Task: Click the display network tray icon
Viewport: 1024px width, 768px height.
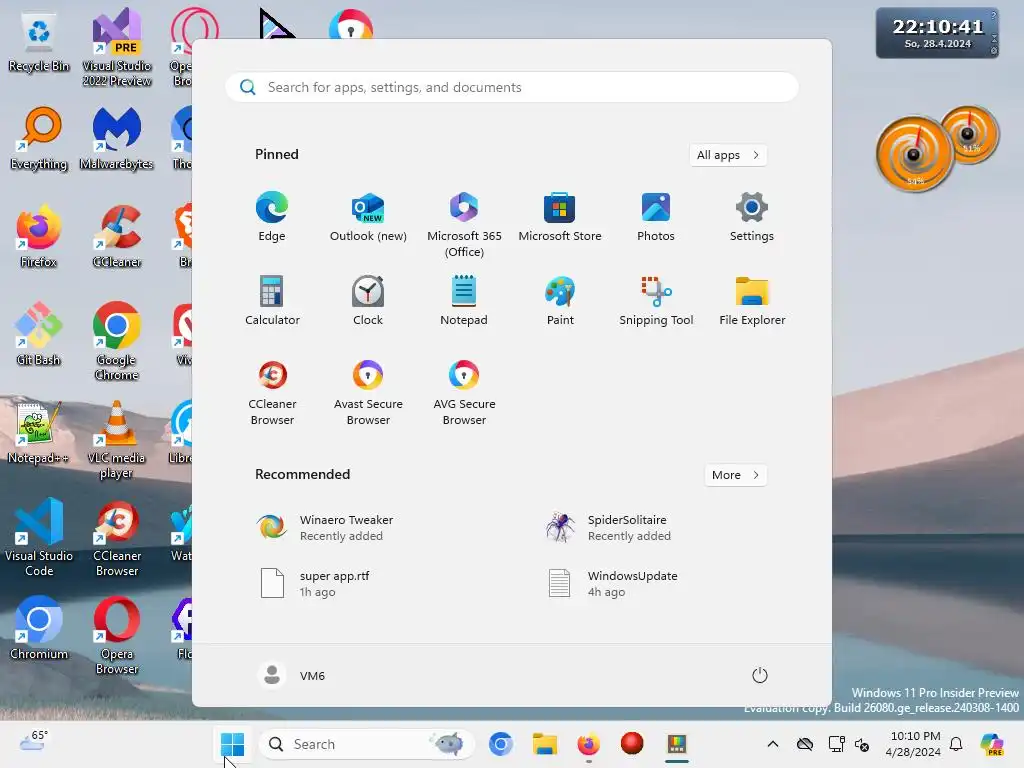Action: (836, 744)
